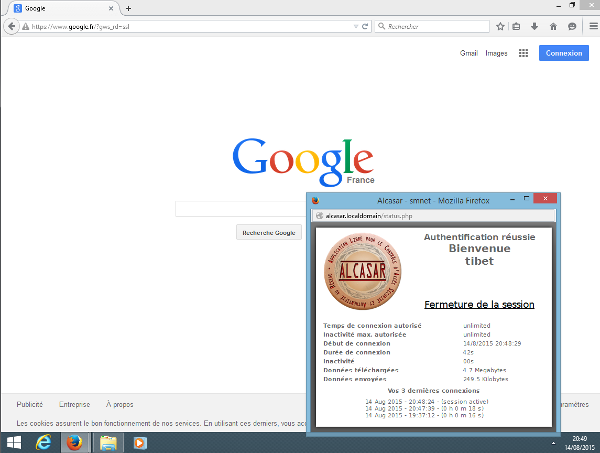Open the media player taskbar icon
This screenshot has height=453, width=600.
(139, 443)
